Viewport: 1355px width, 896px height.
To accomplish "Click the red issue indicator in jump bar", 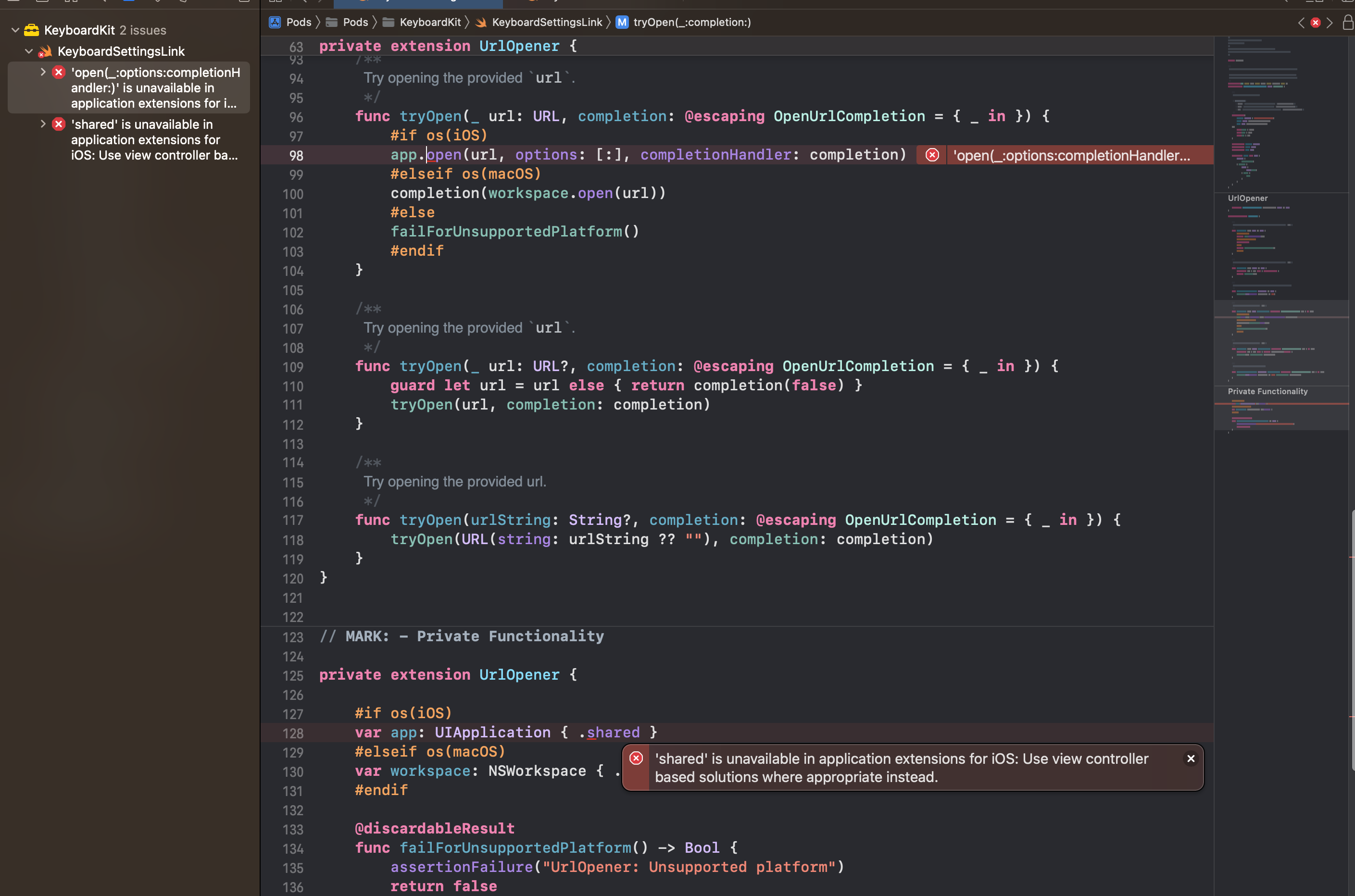I will 1316,23.
